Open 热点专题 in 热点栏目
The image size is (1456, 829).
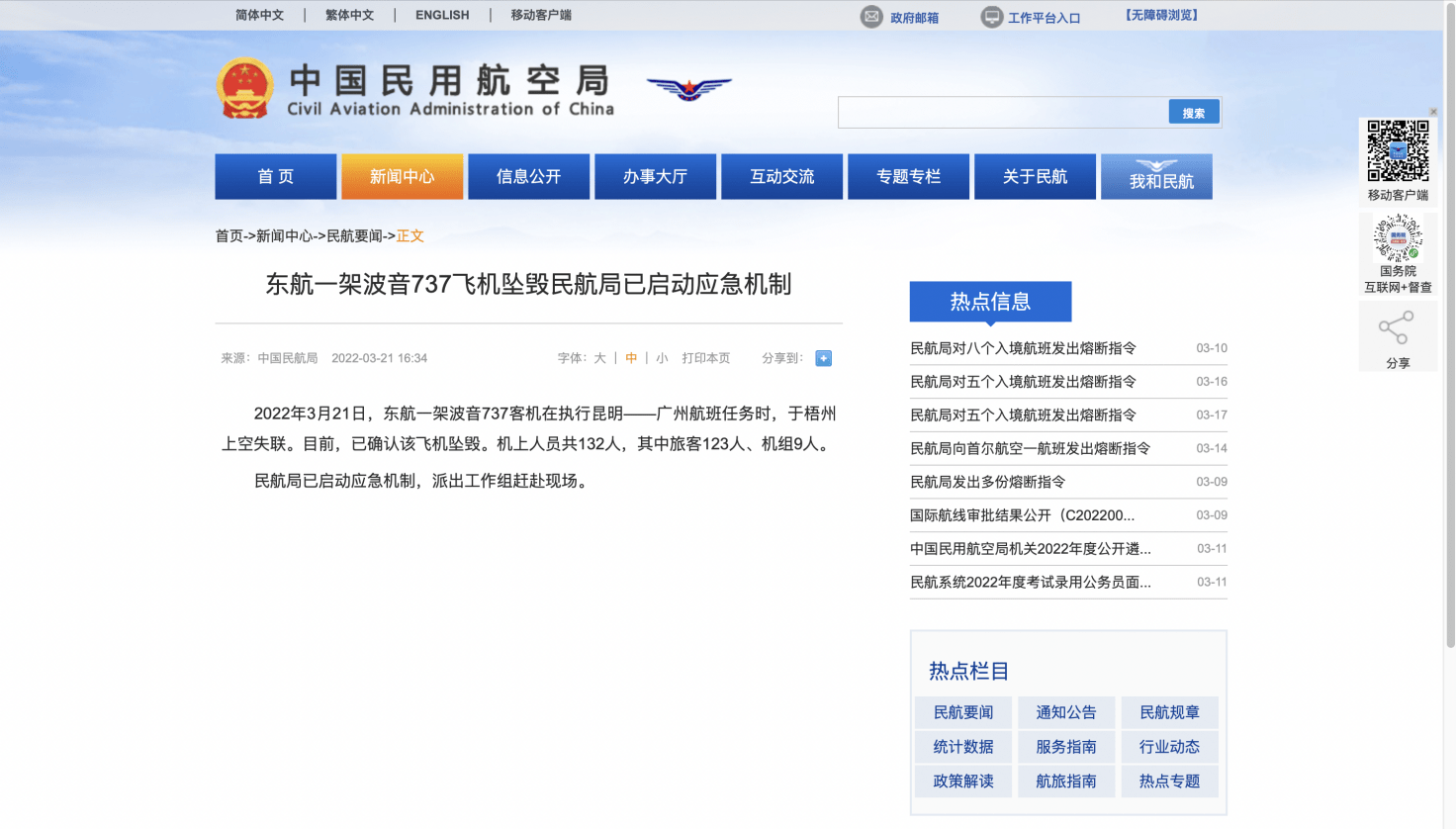pos(1169,782)
